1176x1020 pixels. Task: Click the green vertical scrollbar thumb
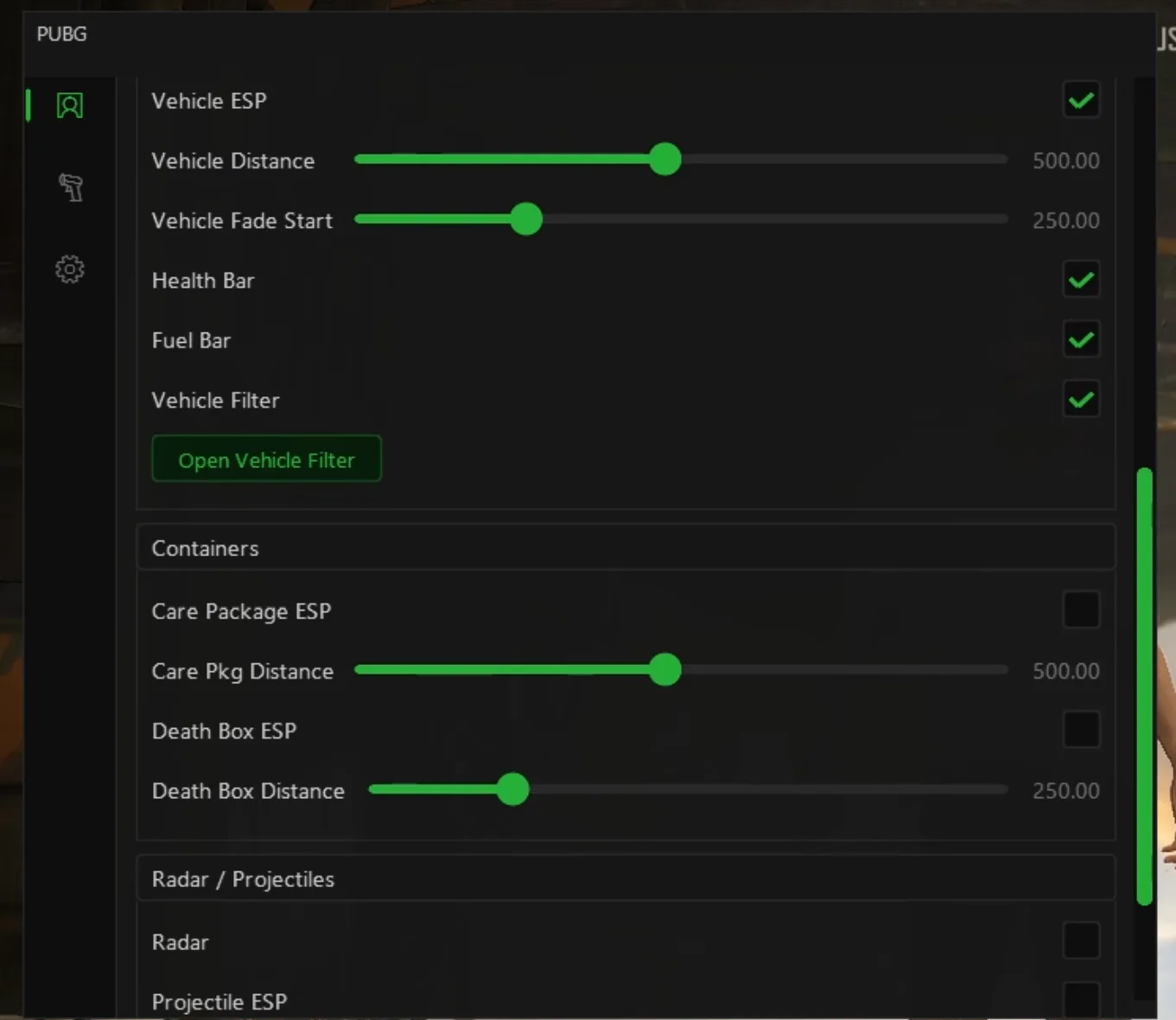(1145, 687)
